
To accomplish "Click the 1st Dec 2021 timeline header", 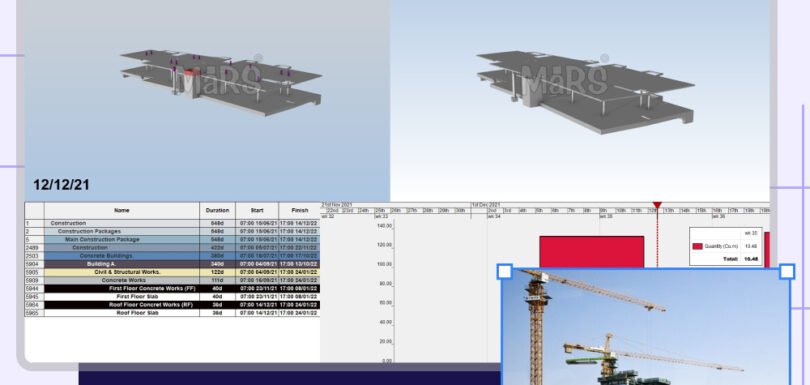I will (486, 205).
